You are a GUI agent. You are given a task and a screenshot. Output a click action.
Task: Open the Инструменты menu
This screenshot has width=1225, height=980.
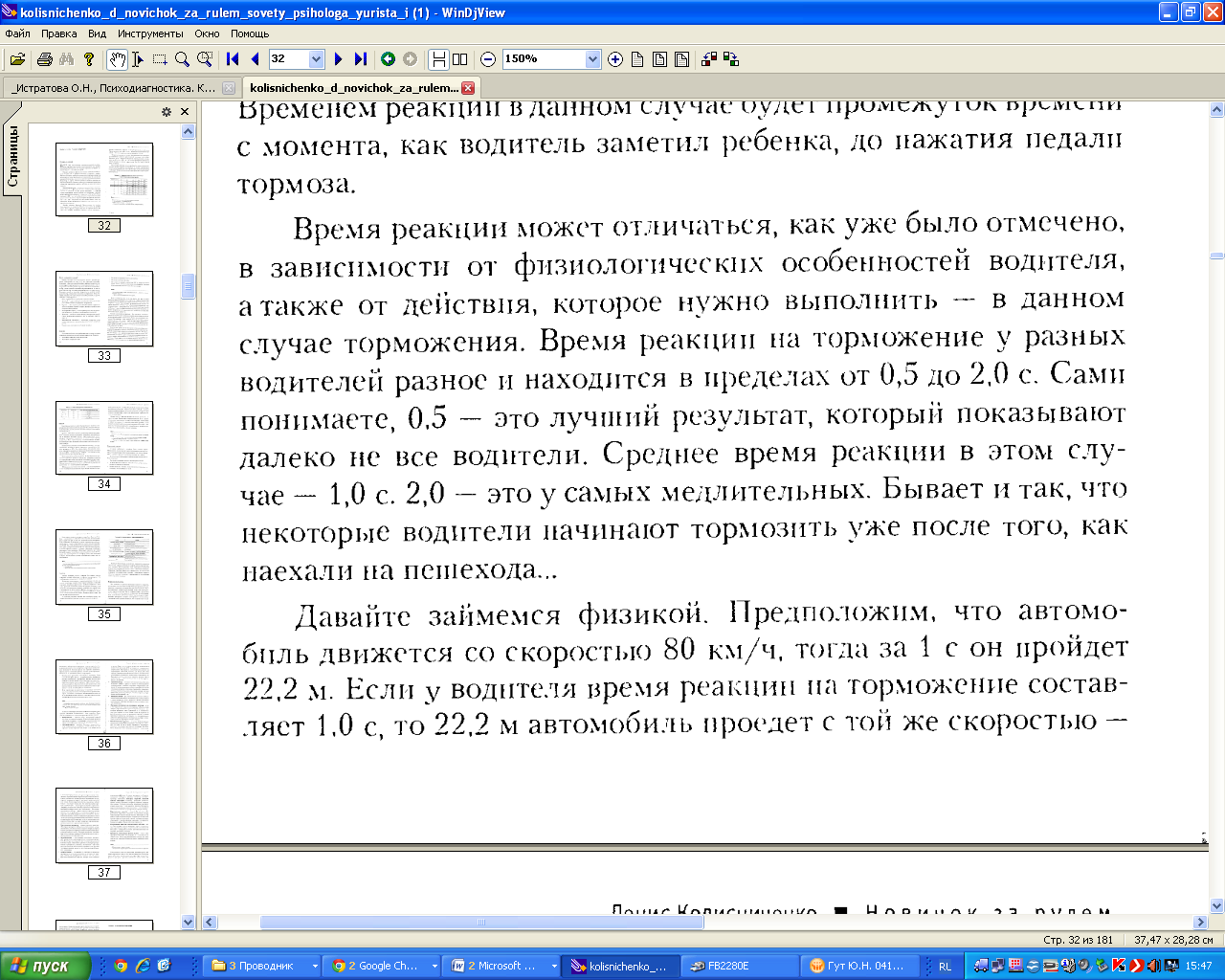[x=150, y=33]
